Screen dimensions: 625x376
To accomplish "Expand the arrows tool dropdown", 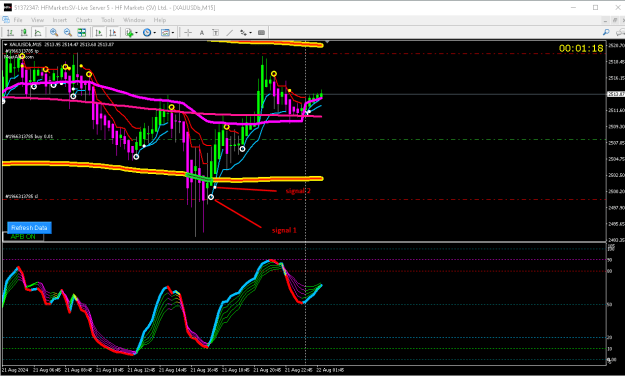I will click(x=251, y=33).
